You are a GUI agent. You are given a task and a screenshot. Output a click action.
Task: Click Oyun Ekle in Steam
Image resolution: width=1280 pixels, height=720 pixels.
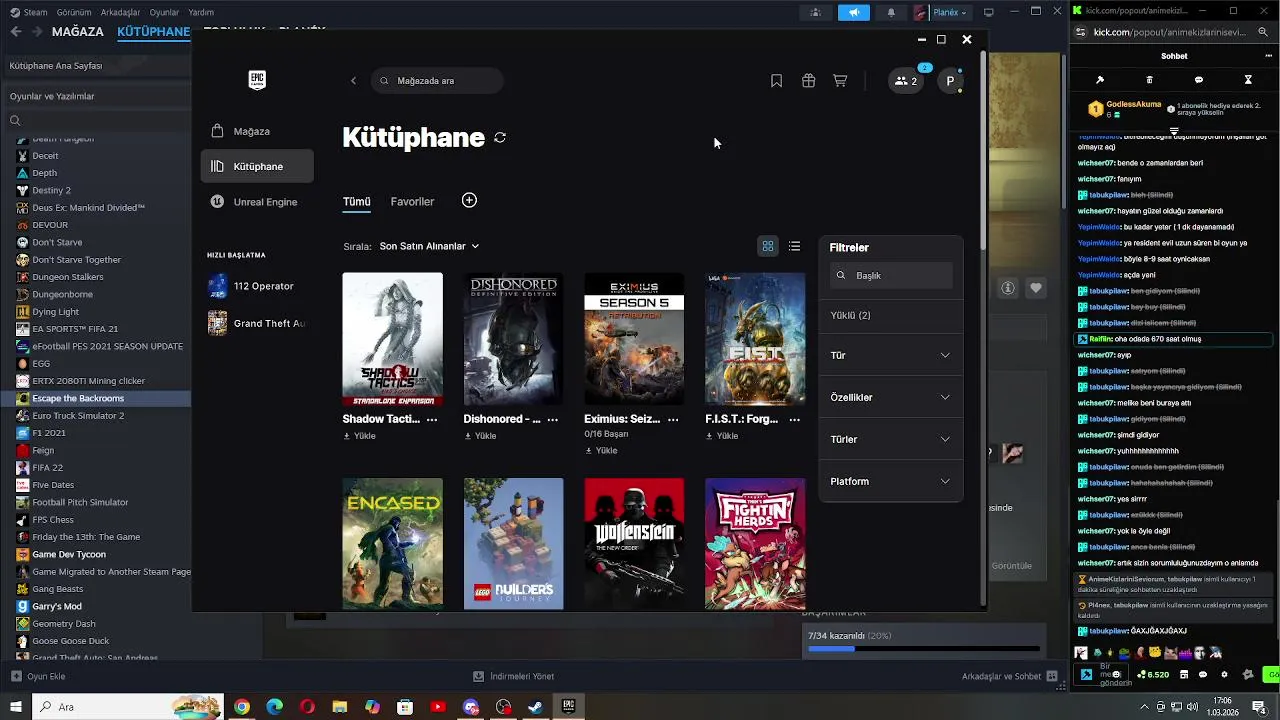click(x=38, y=676)
